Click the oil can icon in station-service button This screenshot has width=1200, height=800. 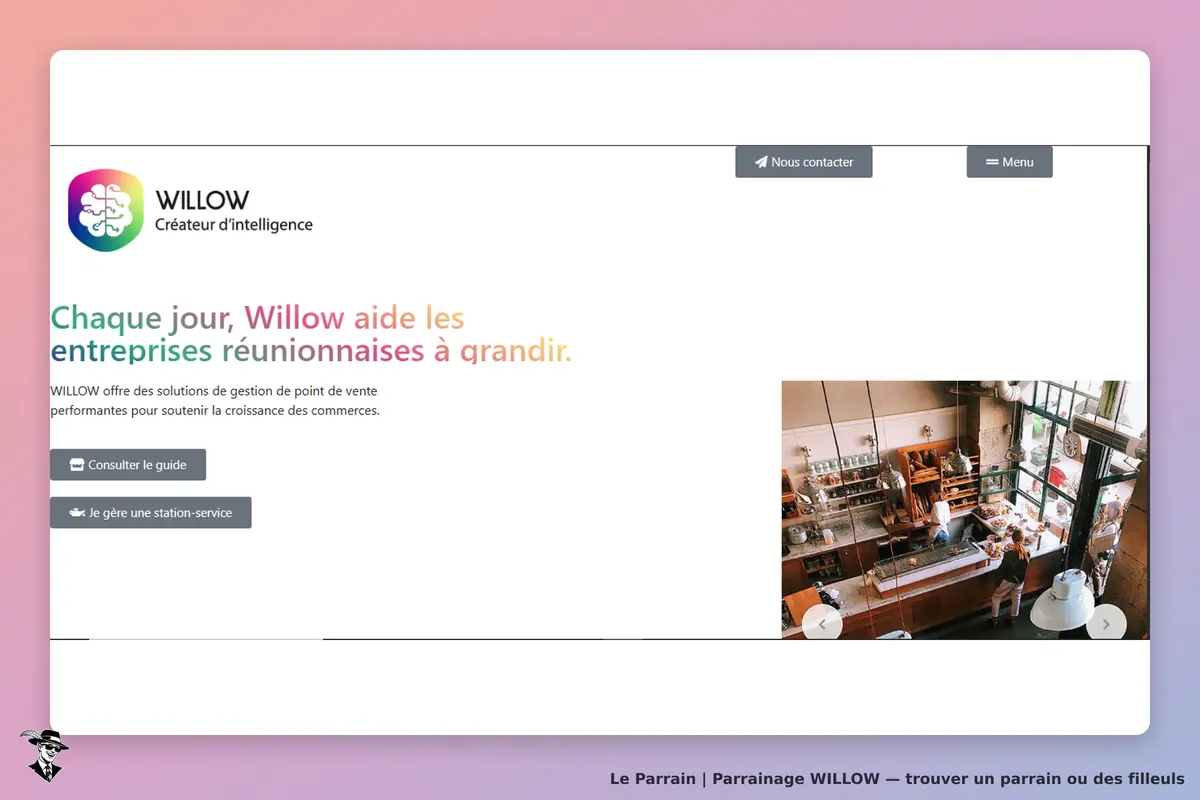[x=77, y=513]
